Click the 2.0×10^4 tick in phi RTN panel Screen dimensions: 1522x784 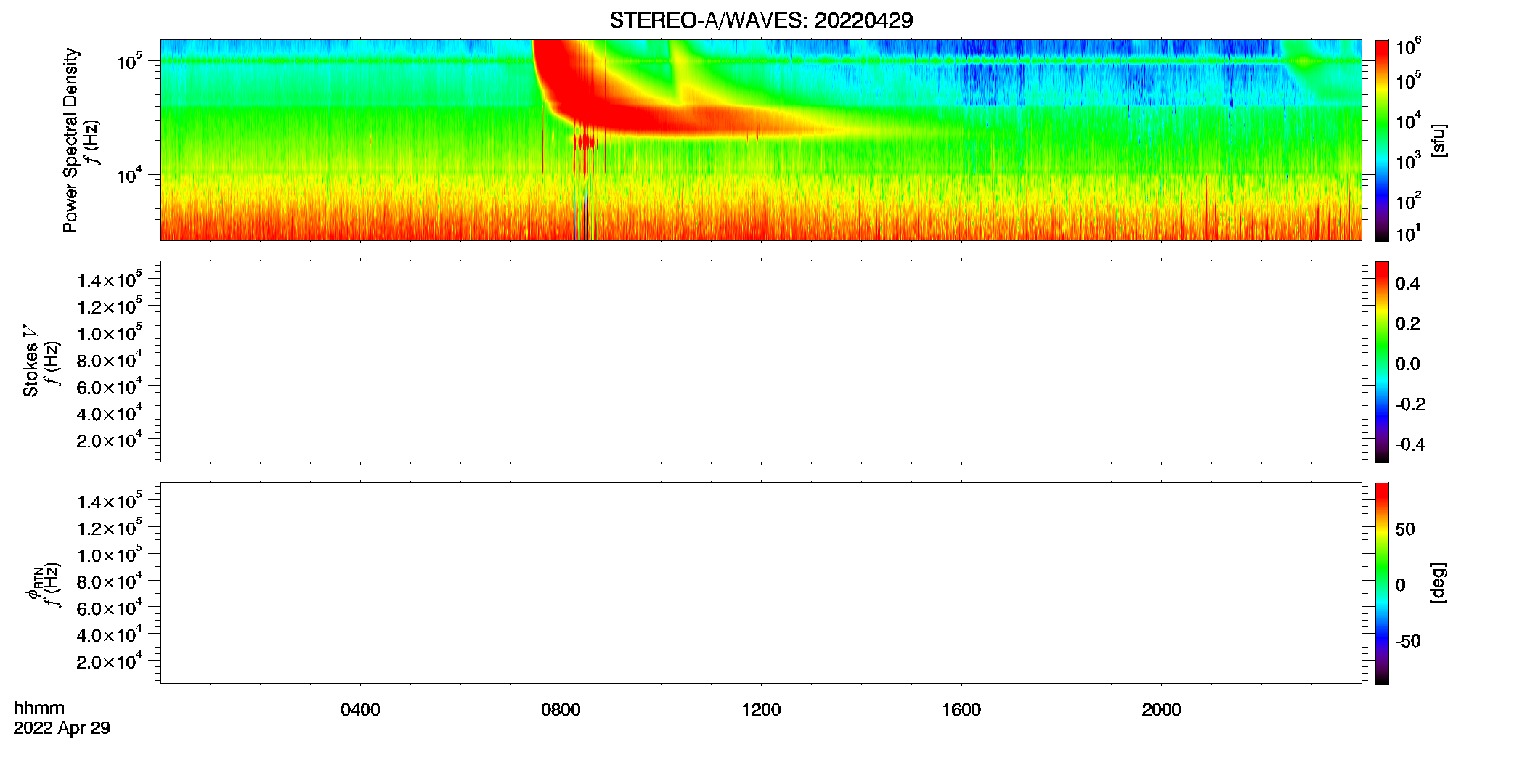[110, 661]
